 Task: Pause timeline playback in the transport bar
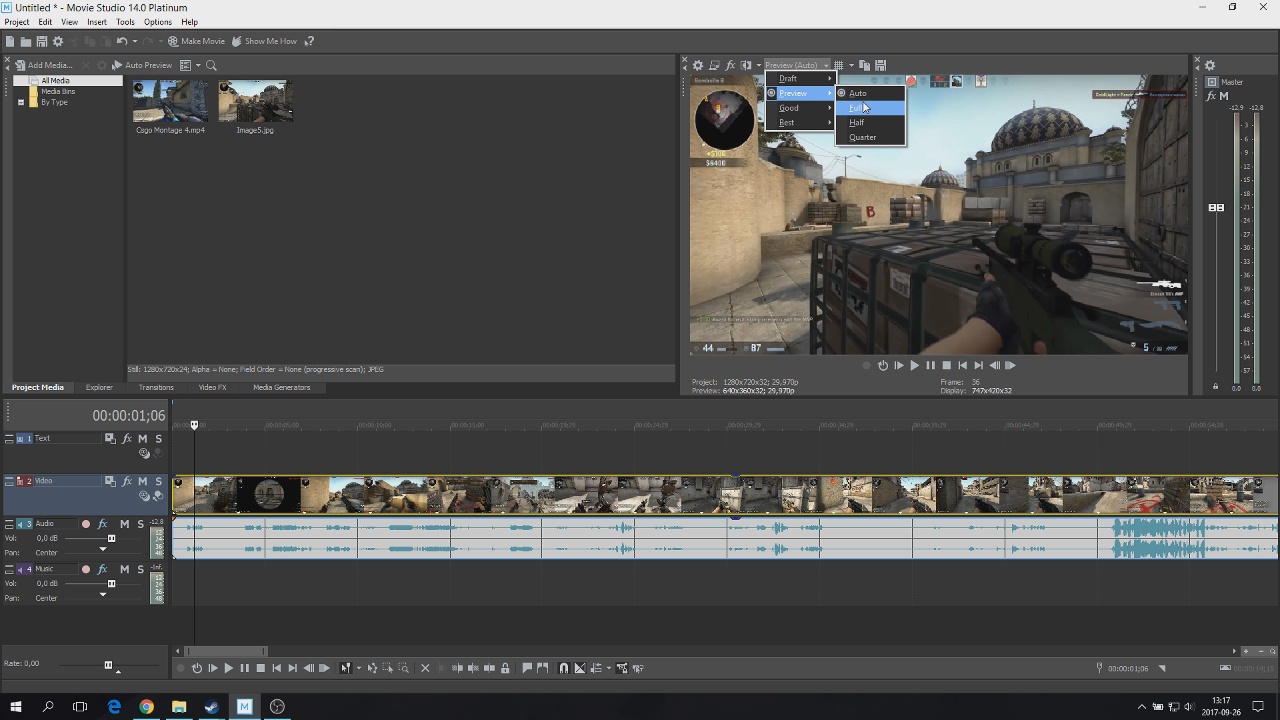point(244,668)
